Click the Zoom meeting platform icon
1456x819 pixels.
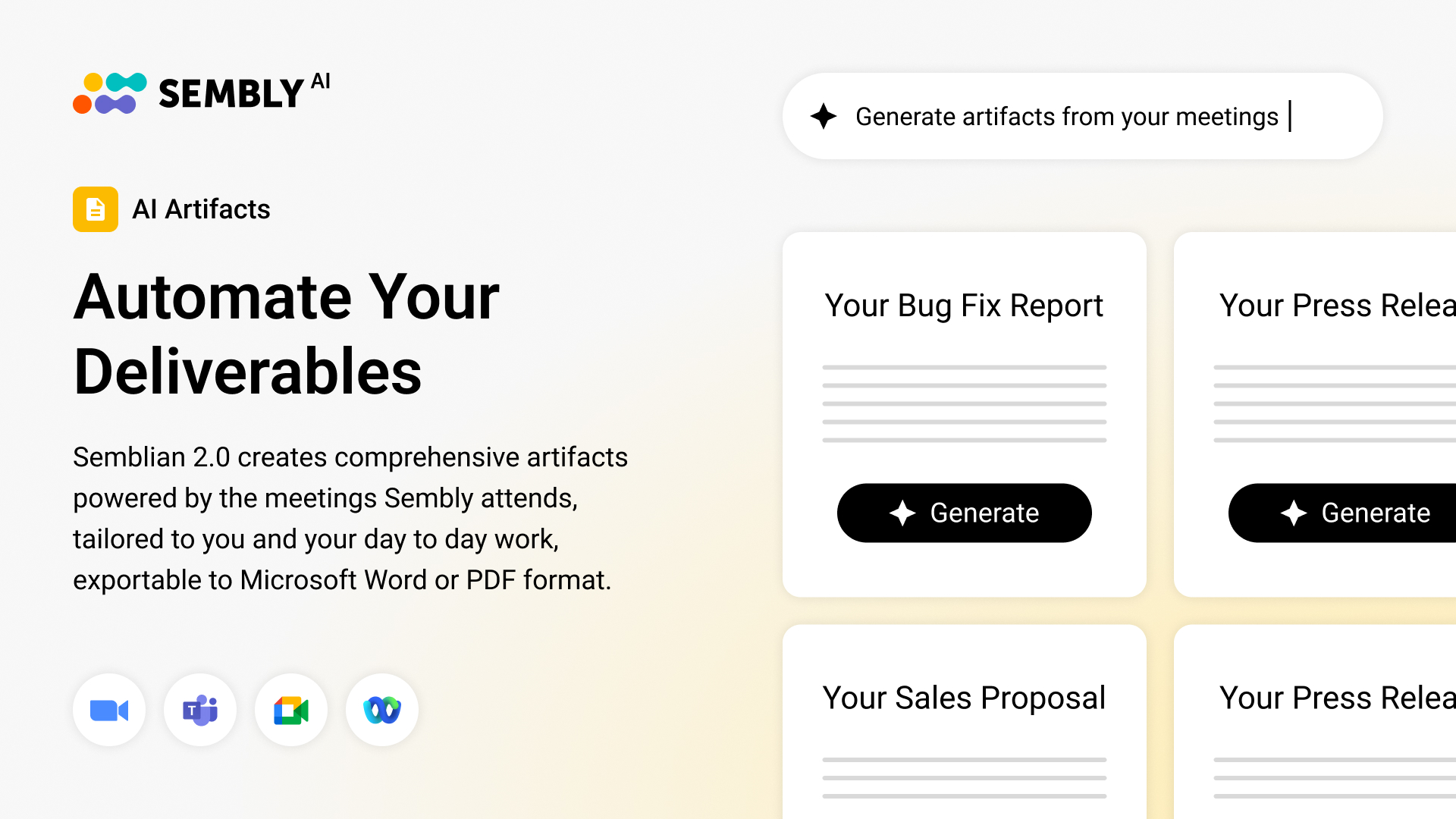(109, 710)
